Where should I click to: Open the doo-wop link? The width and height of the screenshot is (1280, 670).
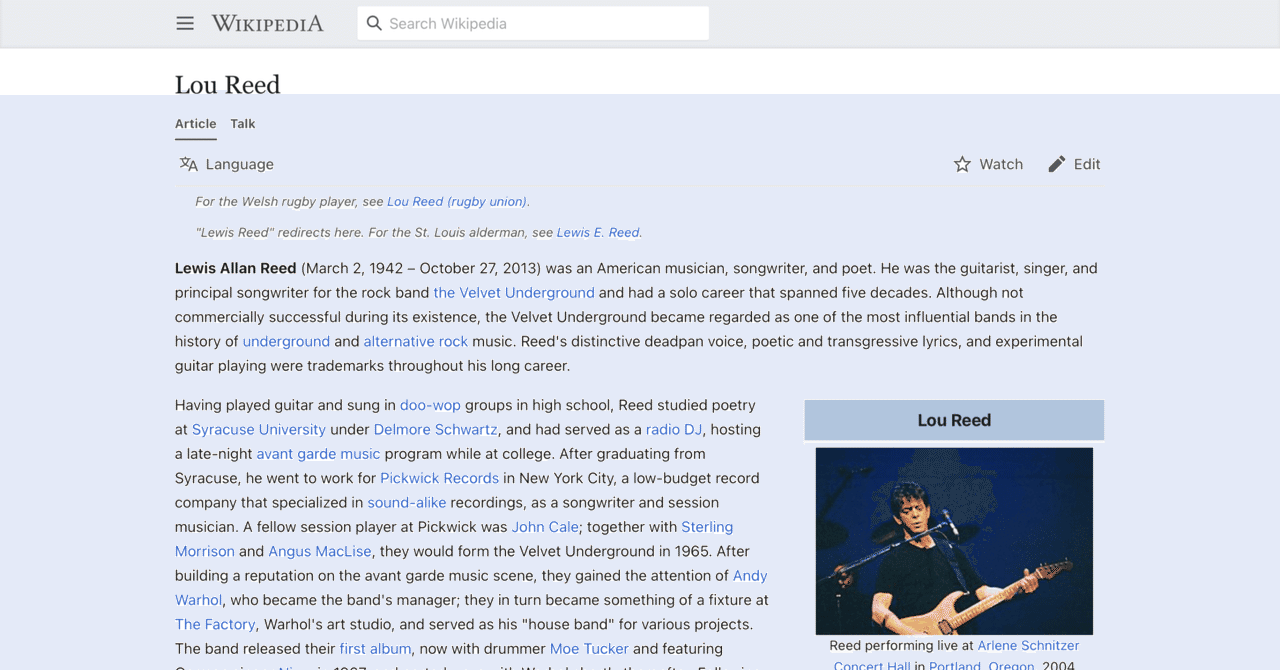tap(430, 405)
